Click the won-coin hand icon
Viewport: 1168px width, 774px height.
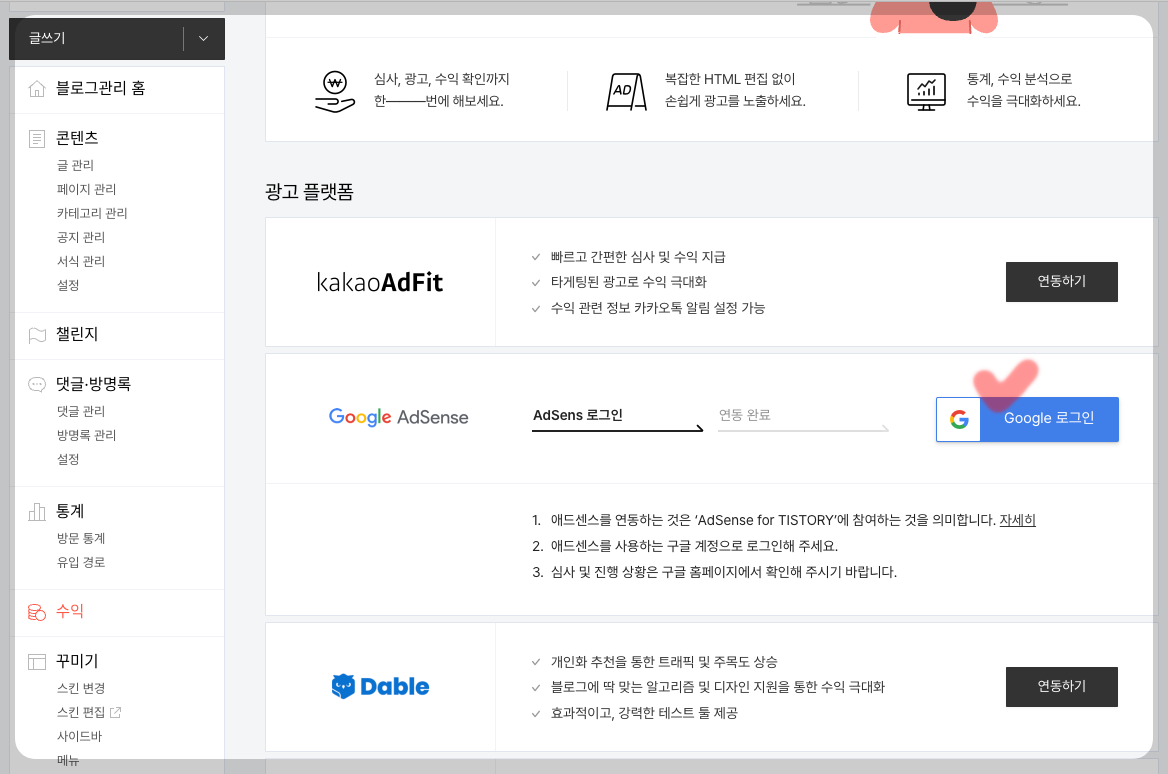click(334, 88)
